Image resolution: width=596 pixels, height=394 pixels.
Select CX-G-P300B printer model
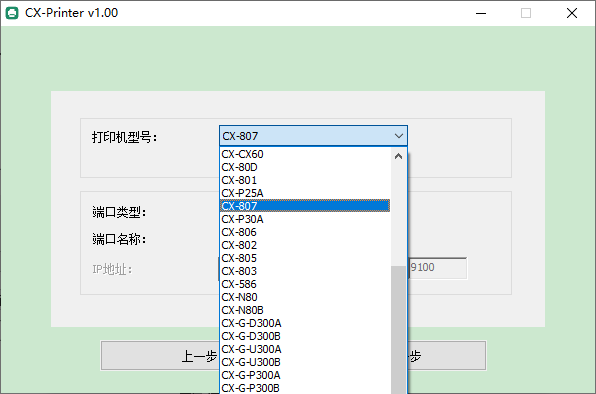305,388
